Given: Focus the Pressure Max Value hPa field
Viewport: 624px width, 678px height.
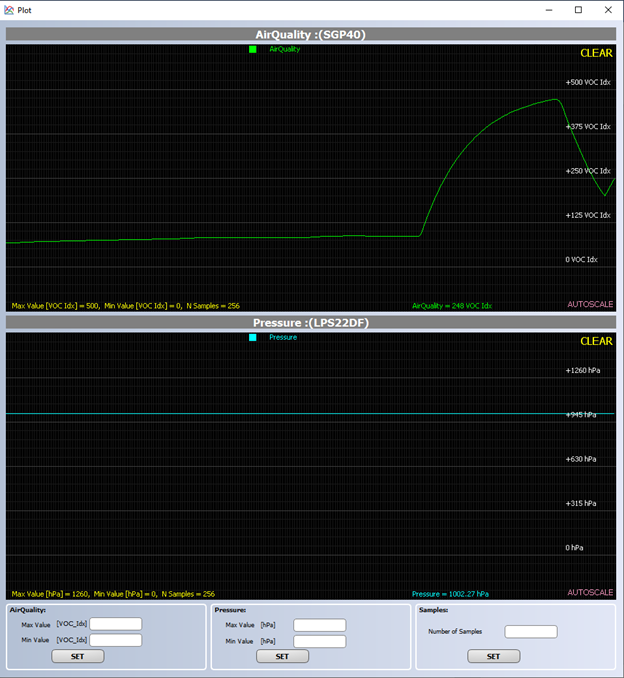Looking at the screenshot, I should coord(320,625).
